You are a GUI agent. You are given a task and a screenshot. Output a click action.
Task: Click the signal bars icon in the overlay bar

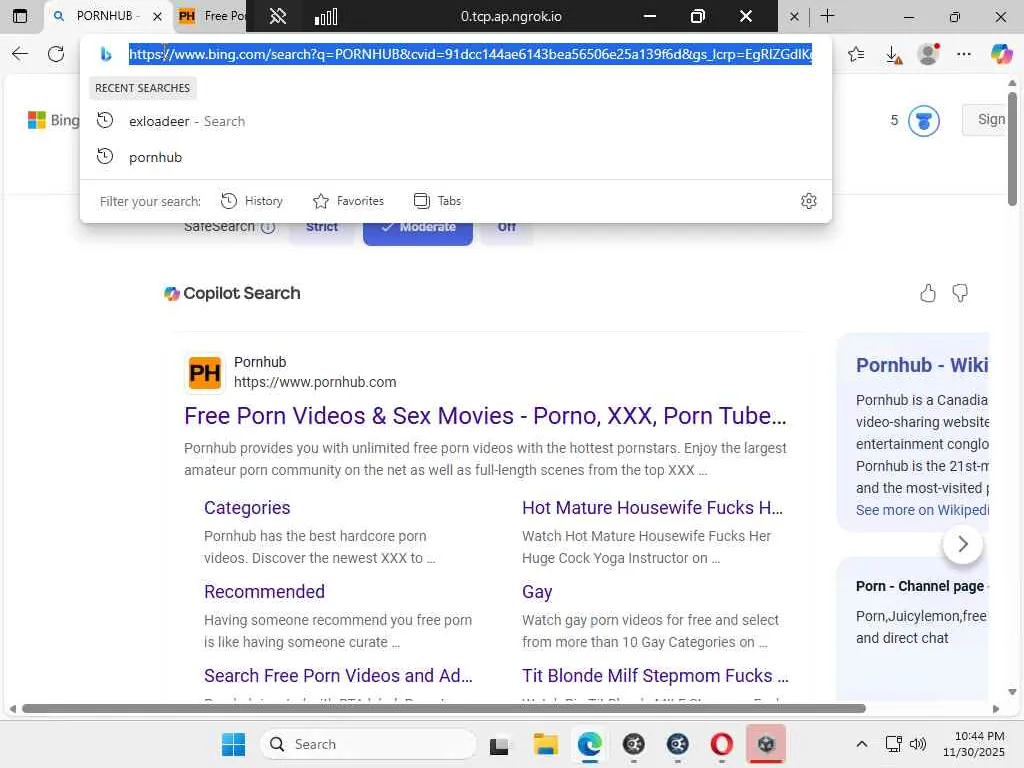(x=326, y=16)
